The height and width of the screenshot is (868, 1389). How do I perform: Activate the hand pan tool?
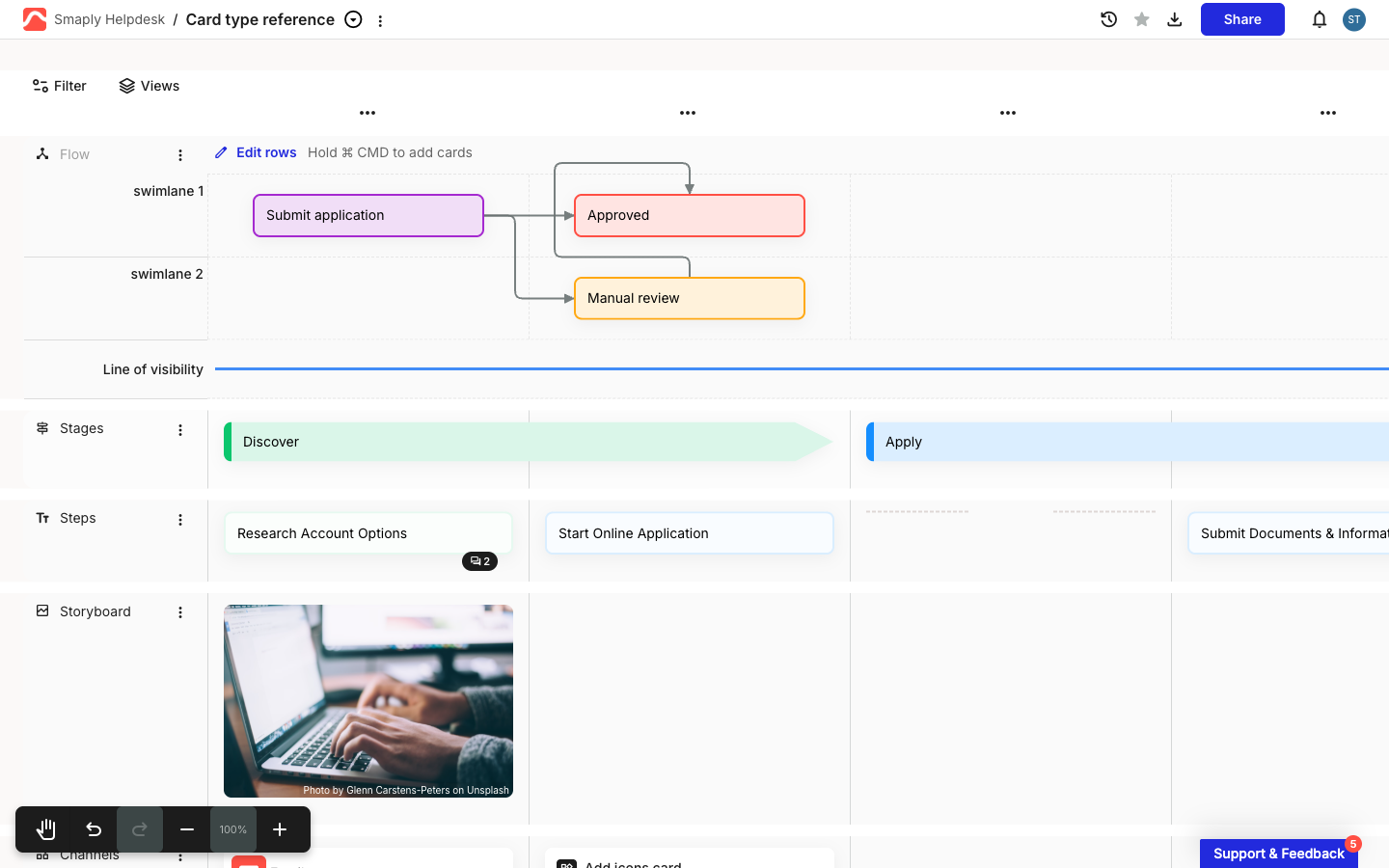(45, 829)
